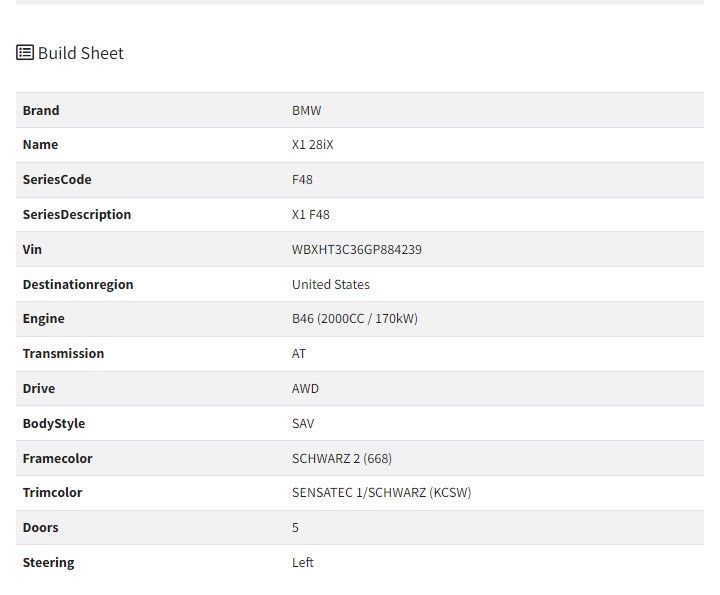The image size is (720, 595).
Task: Click the Vin row label
Action: pos(32,249)
